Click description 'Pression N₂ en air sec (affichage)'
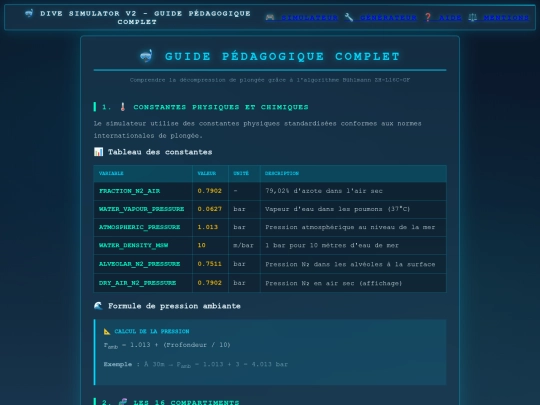Image resolution: width=540 pixels, height=405 pixels. pyautogui.click(x=334, y=283)
